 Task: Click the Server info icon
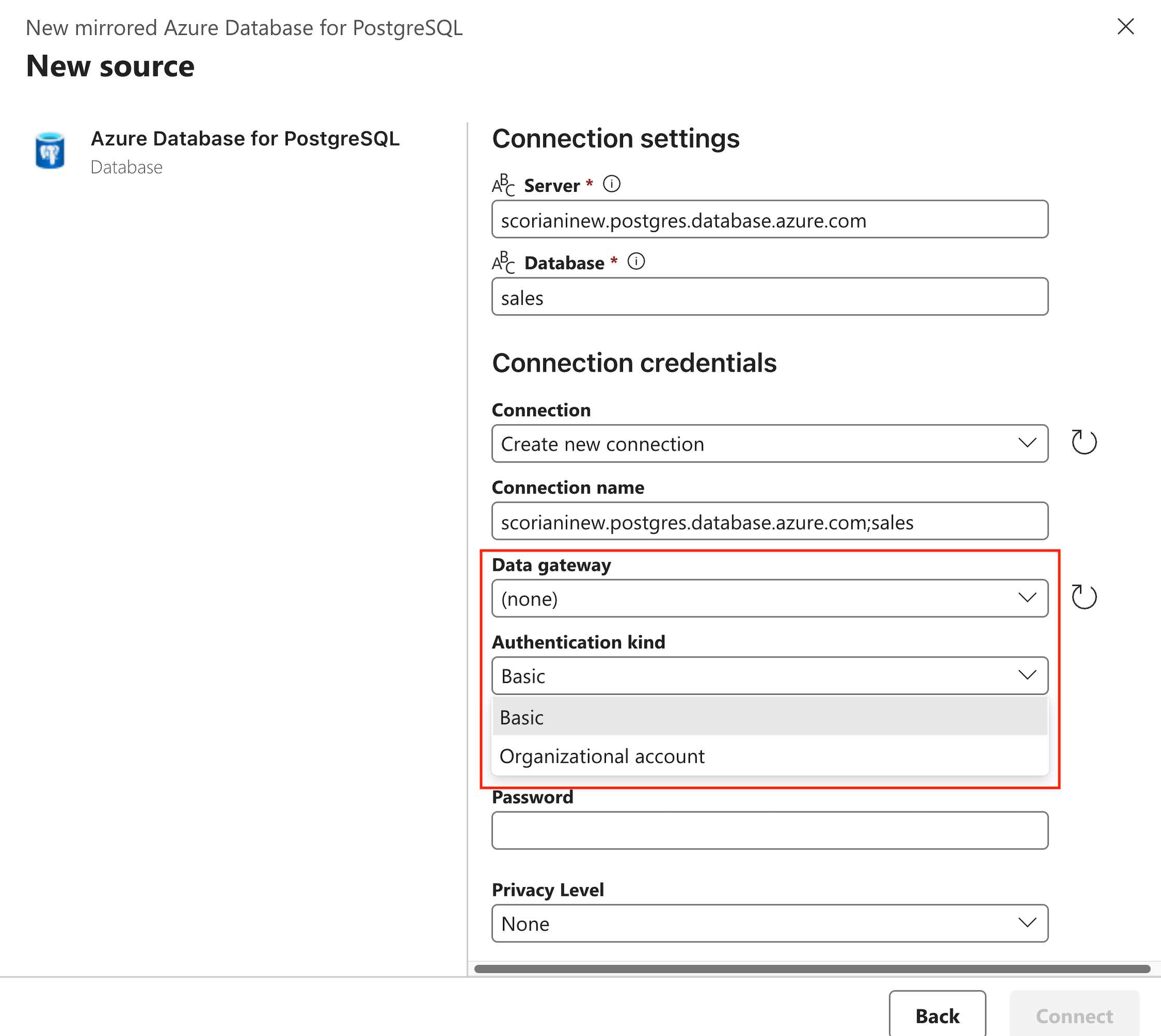(x=612, y=184)
